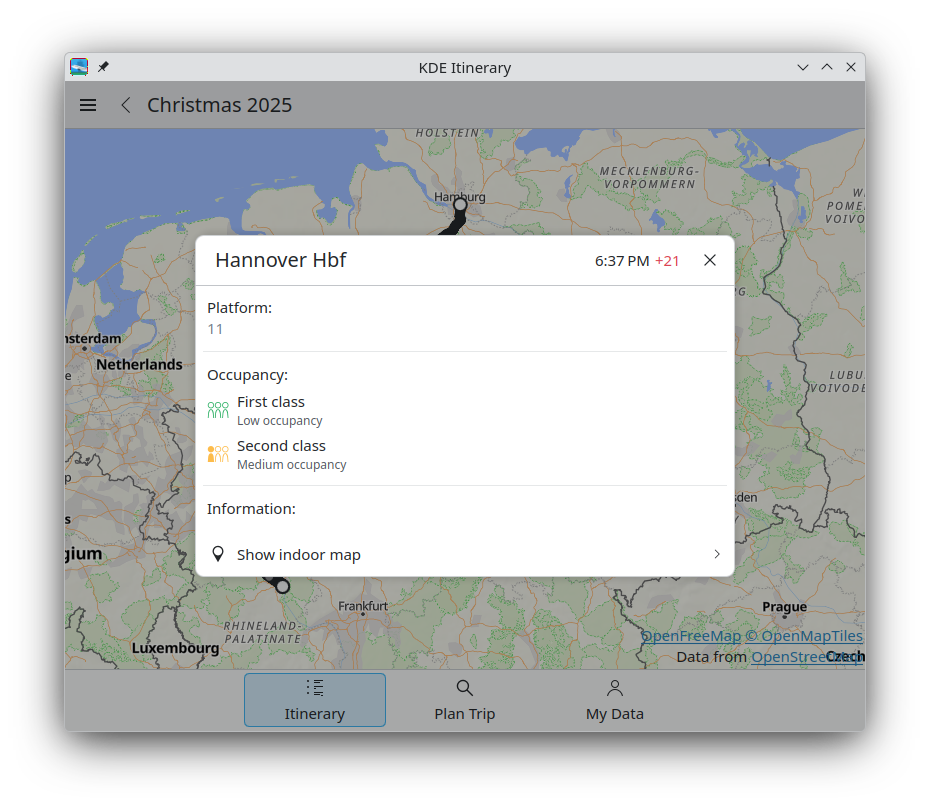Open the My Data tab
This screenshot has height=808, width=930.
614,700
